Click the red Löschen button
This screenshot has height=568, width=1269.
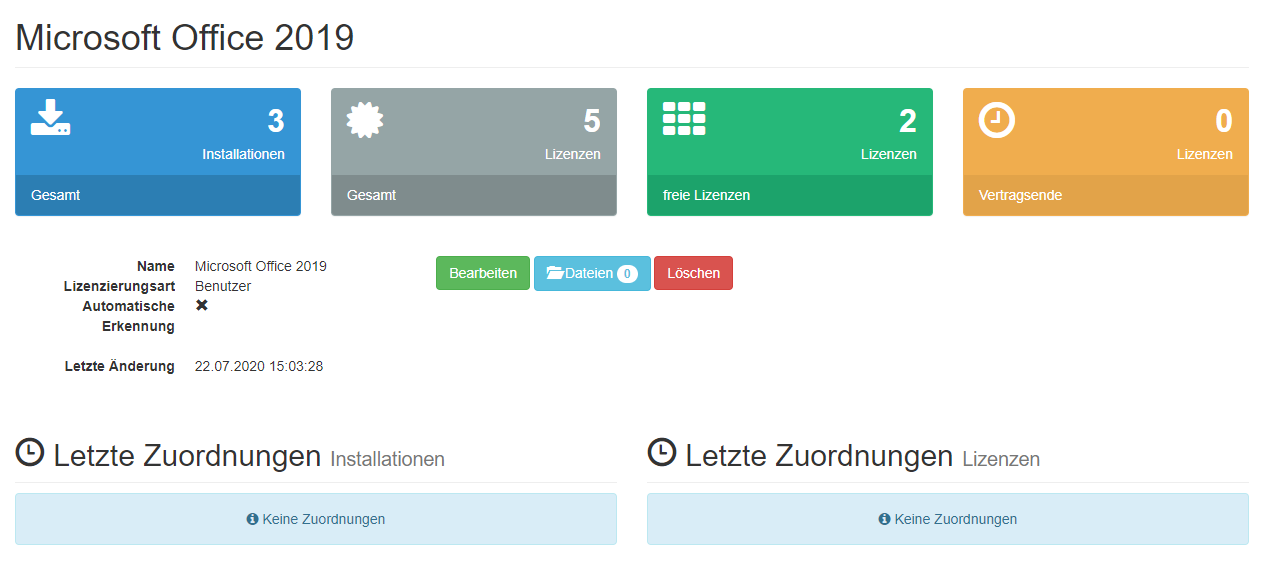[693, 273]
